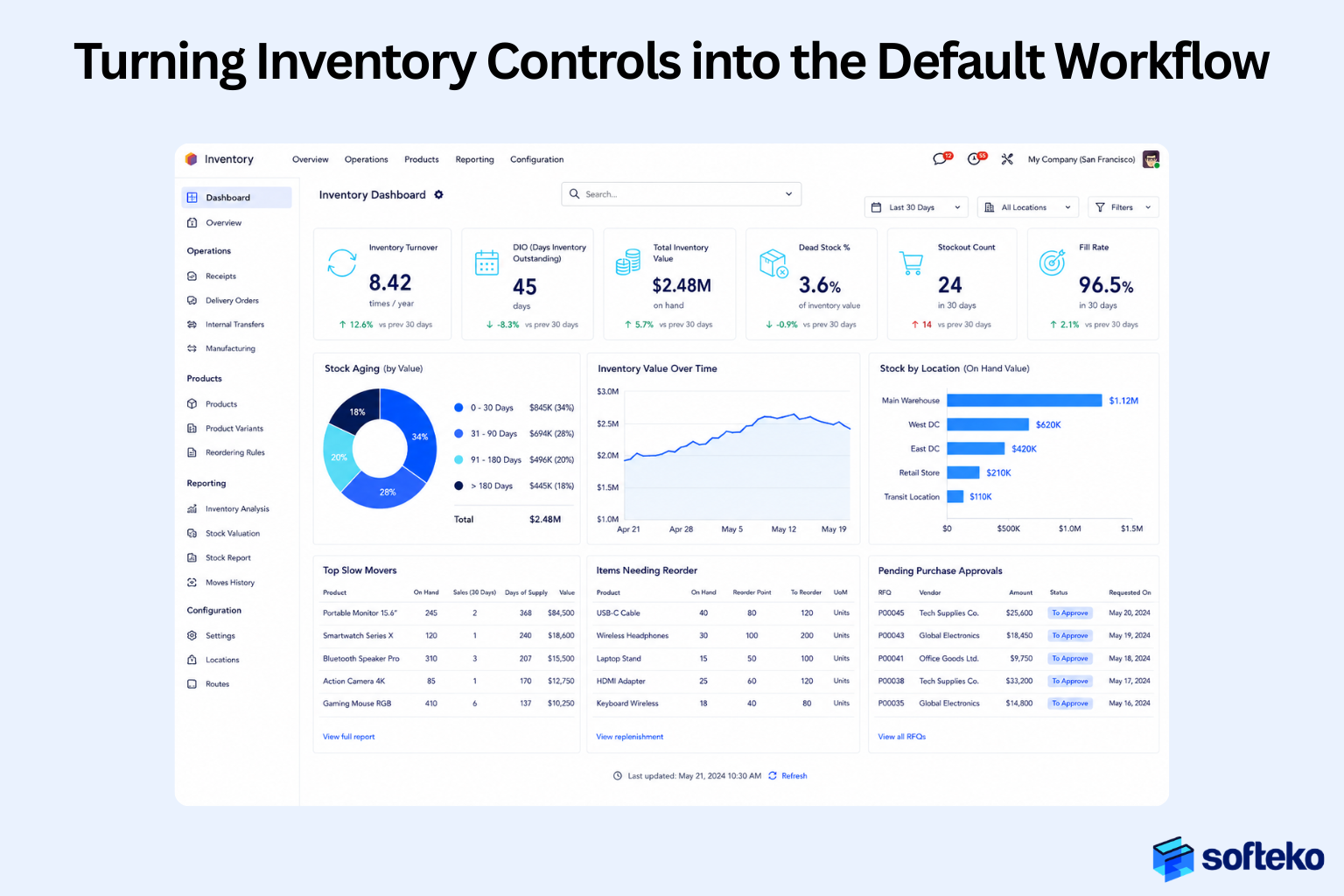Click the Products box icon

[192, 404]
